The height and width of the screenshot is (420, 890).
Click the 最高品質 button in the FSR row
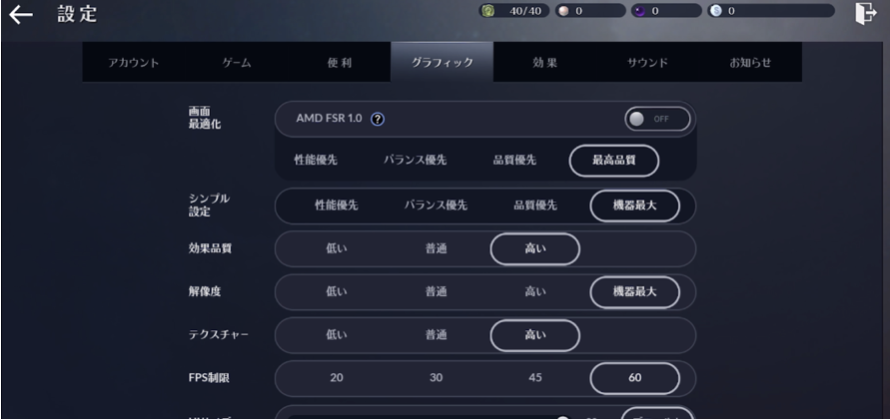[x=614, y=160]
